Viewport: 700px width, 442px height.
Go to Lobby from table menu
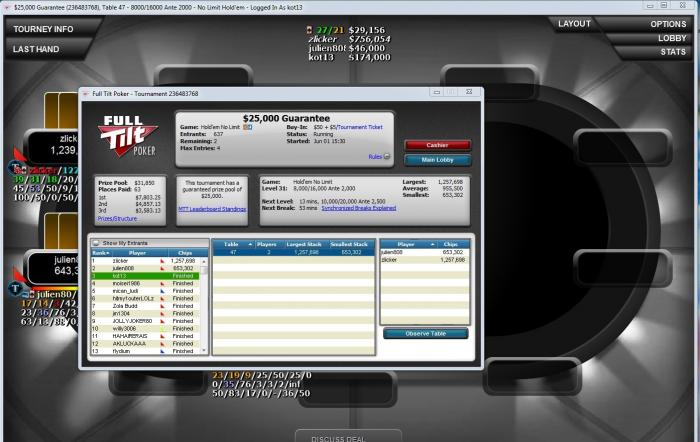point(672,38)
